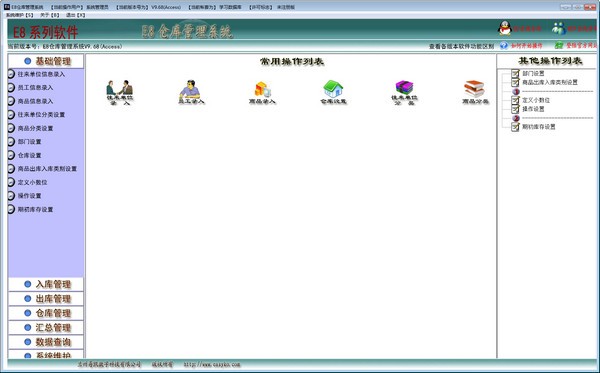The image size is (600, 373).
Task: Click the 操作设置 checklist icon in right panel
Action: point(515,109)
